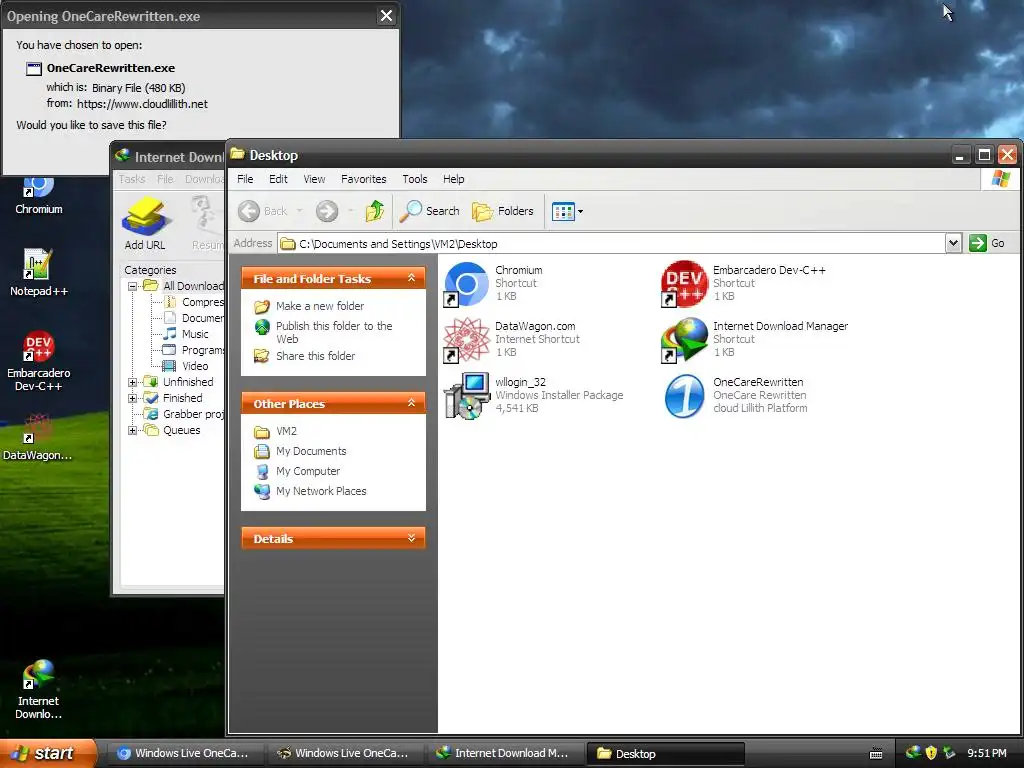The width and height of the screenshot is (1024, 768).
Task: Collapse the File and Folder Tasks panel
Action: point(411,278)
